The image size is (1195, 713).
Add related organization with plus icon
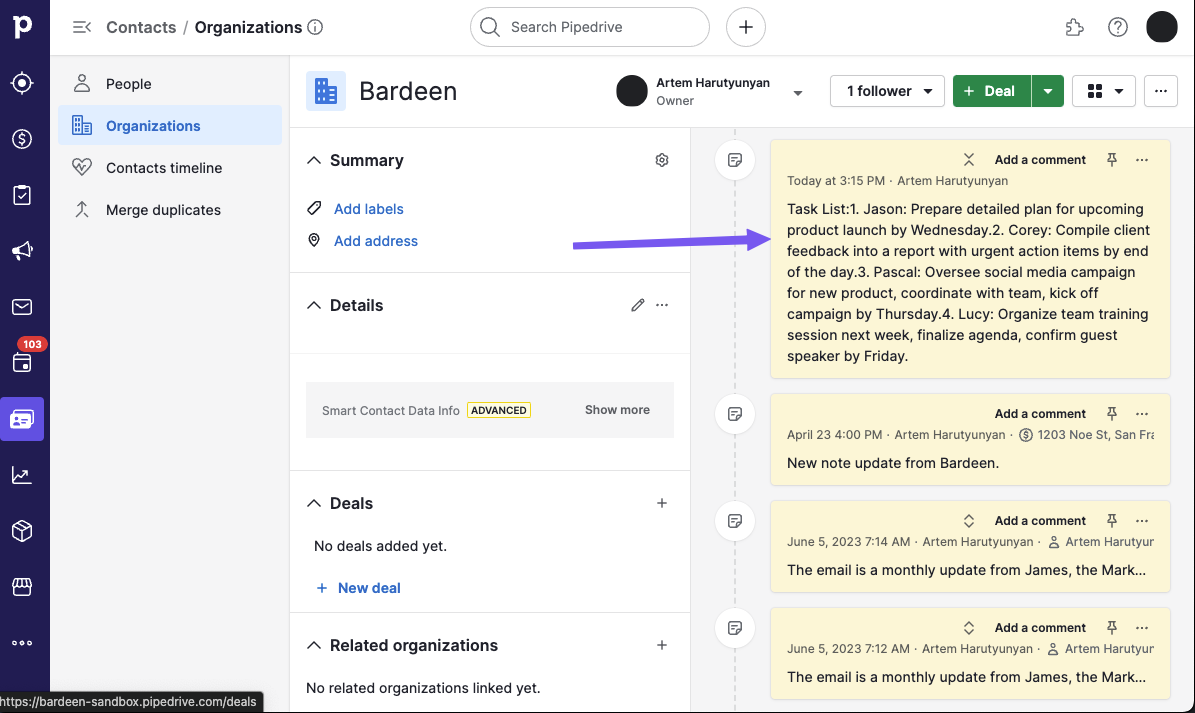pos(662,645)
